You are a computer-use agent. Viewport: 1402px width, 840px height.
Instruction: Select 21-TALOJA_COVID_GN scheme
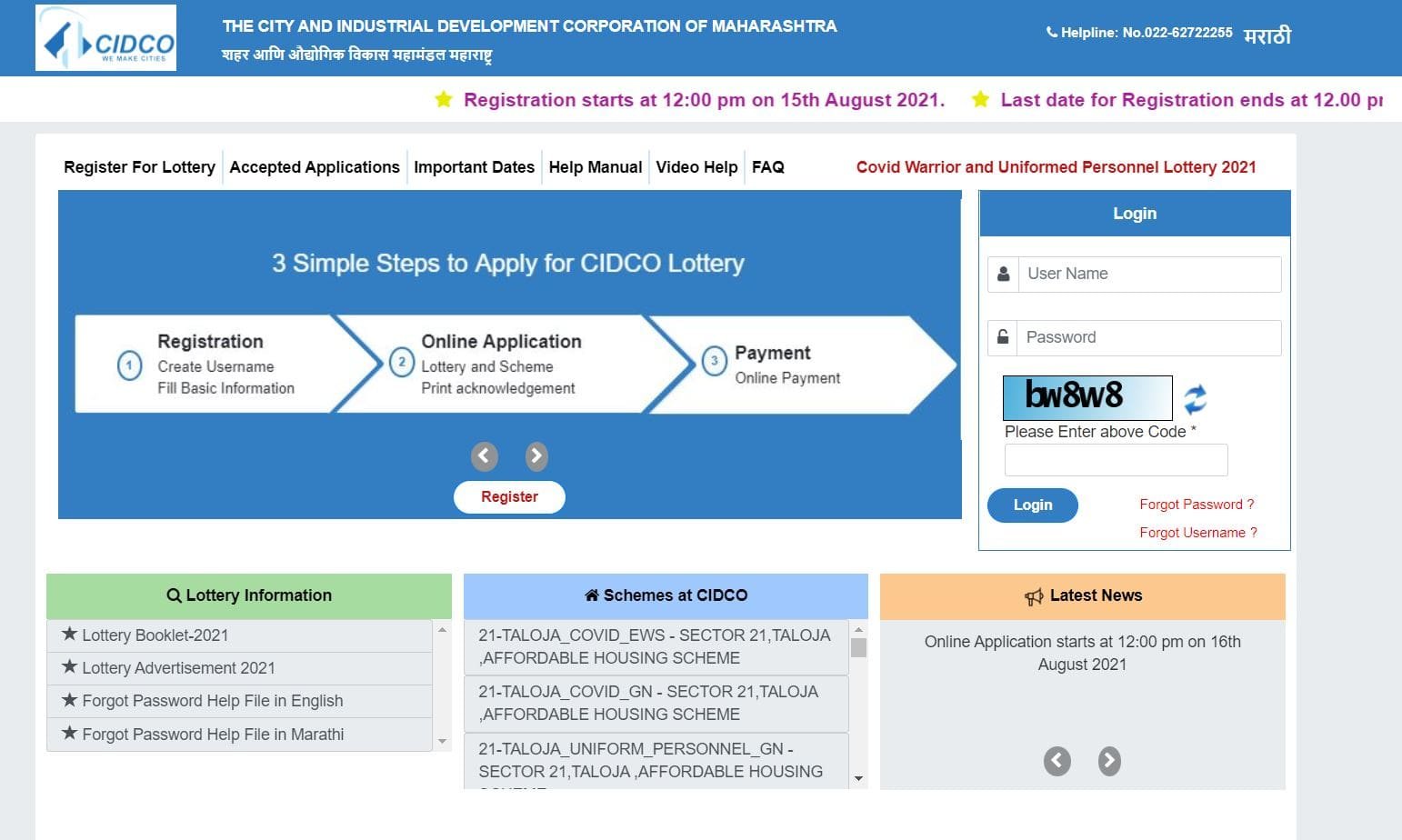click(656, 703)
